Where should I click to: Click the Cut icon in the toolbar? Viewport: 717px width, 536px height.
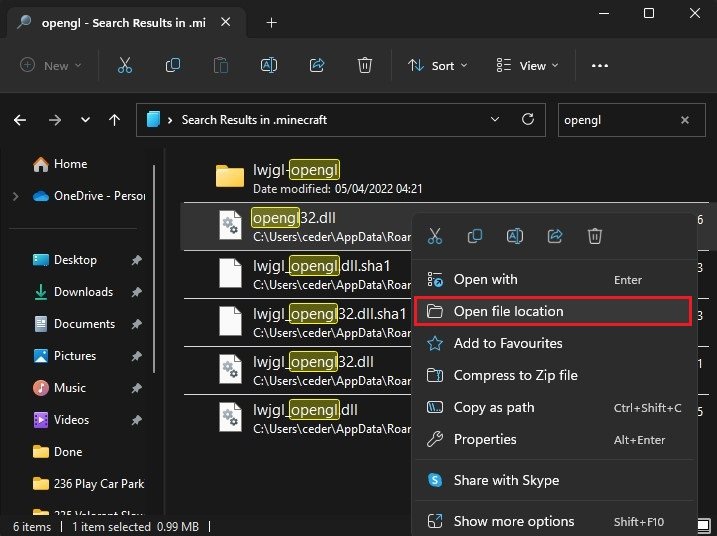[124, 65]
